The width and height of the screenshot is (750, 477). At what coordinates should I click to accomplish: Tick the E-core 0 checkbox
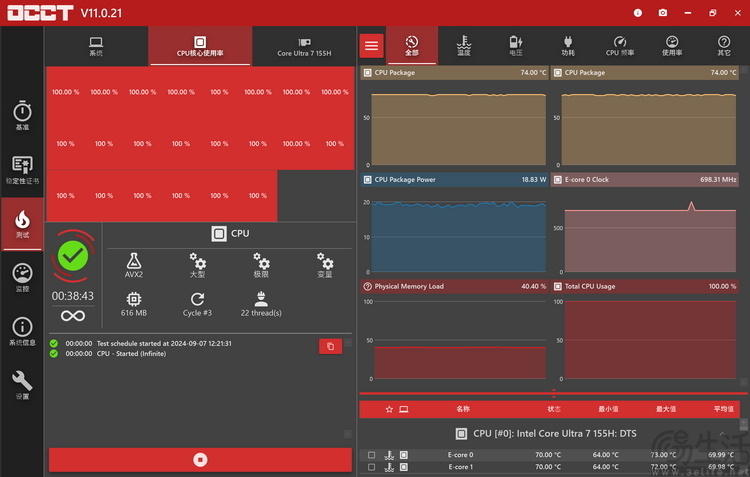[x=371, y=455]
